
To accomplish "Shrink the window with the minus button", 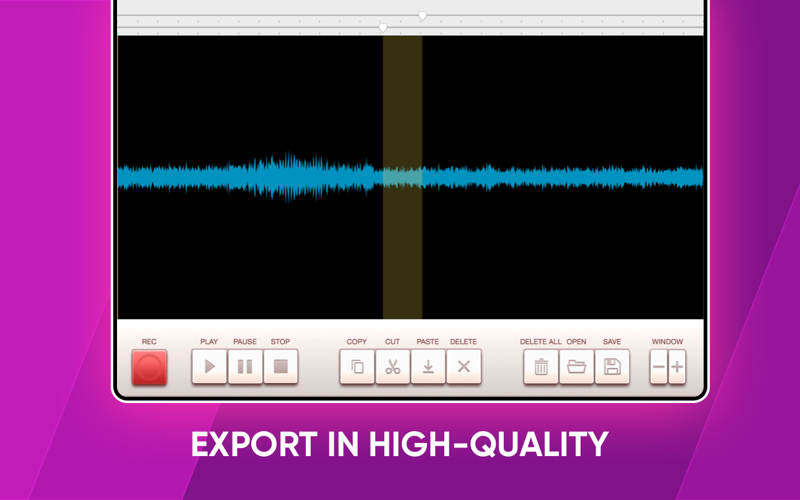I will (659, 366).
